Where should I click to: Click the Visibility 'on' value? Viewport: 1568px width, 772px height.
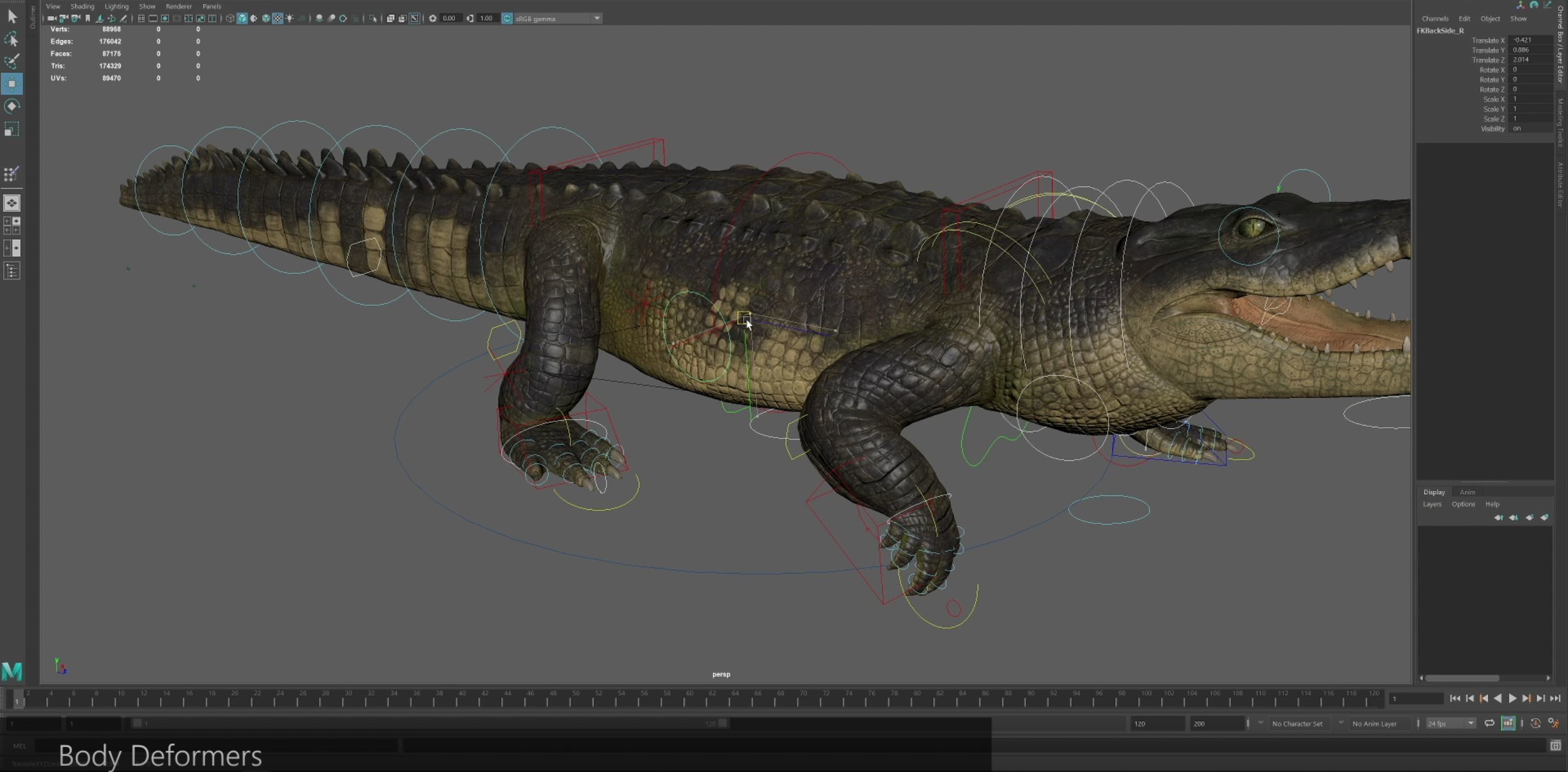tap(1531, 129)
